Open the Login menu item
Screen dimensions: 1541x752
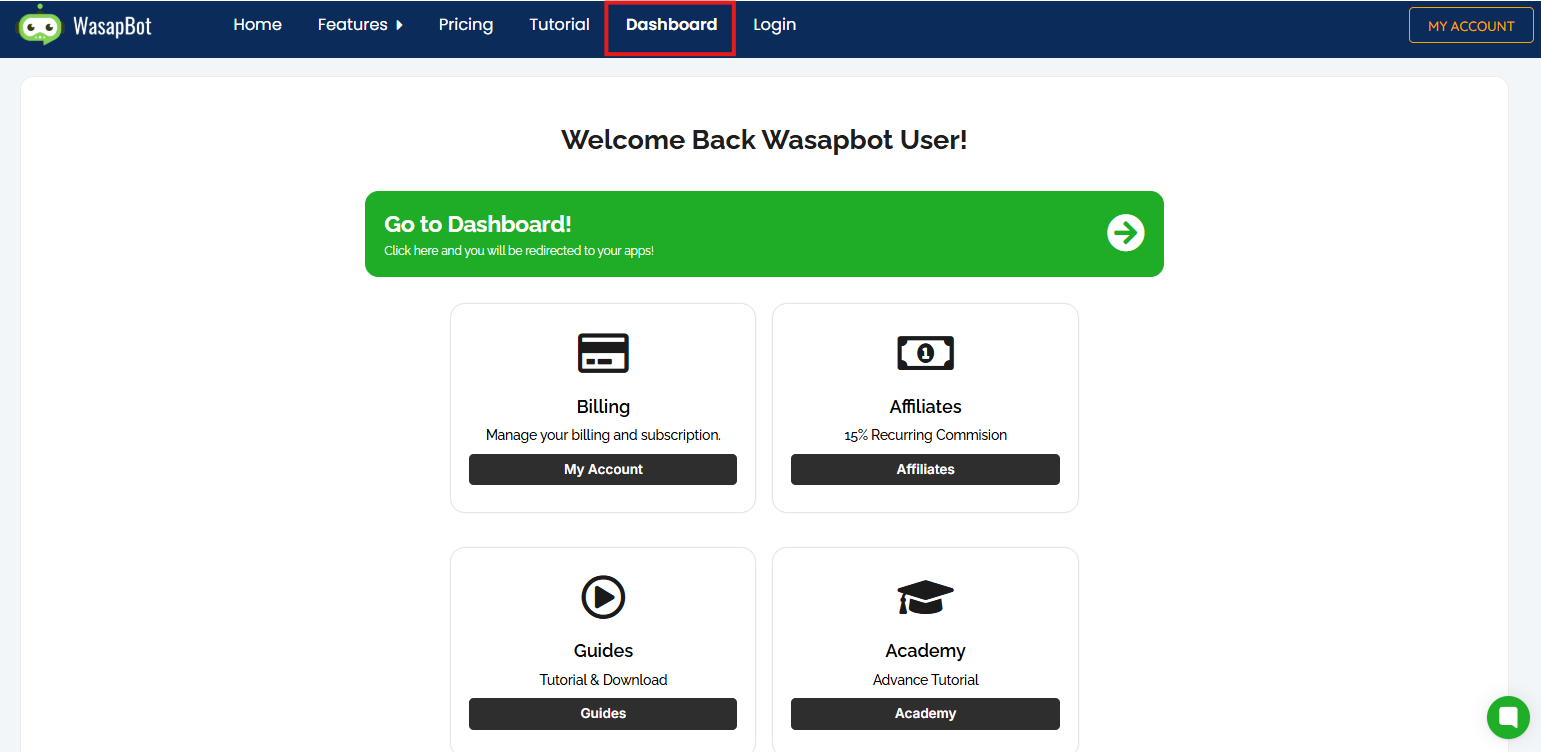click(x=775, y=25)
